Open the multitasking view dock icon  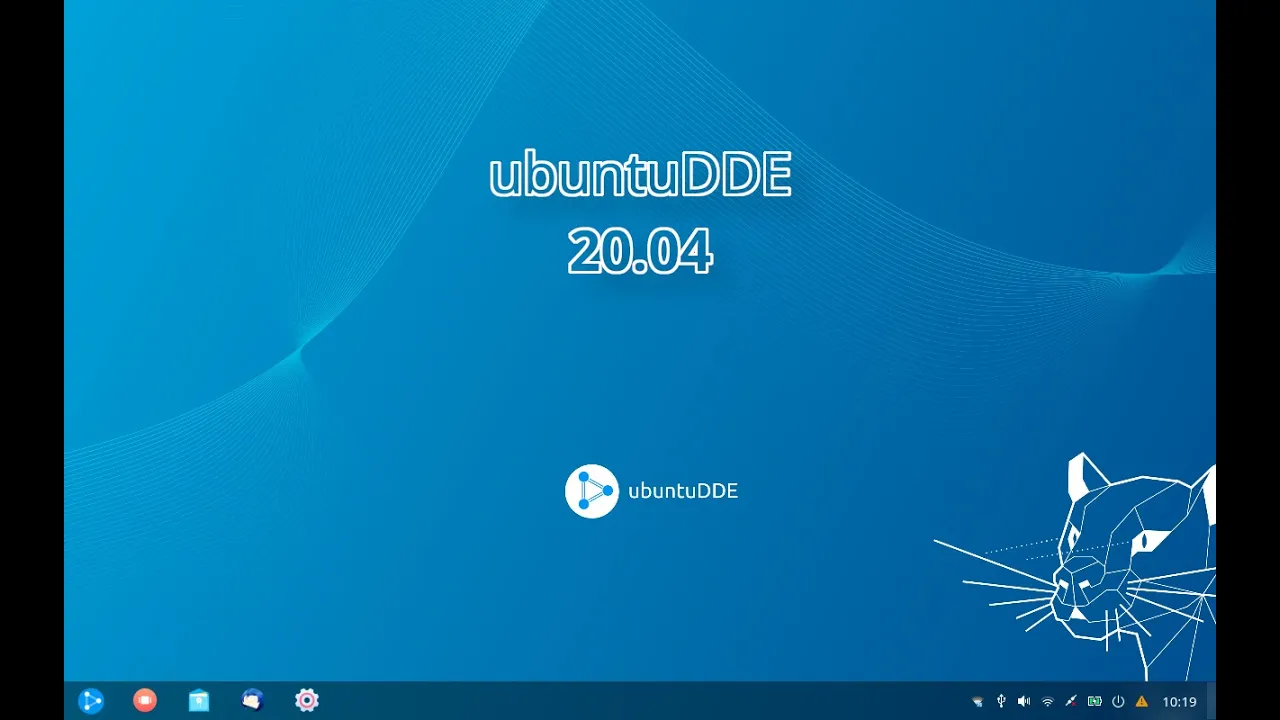click(145, 701)
